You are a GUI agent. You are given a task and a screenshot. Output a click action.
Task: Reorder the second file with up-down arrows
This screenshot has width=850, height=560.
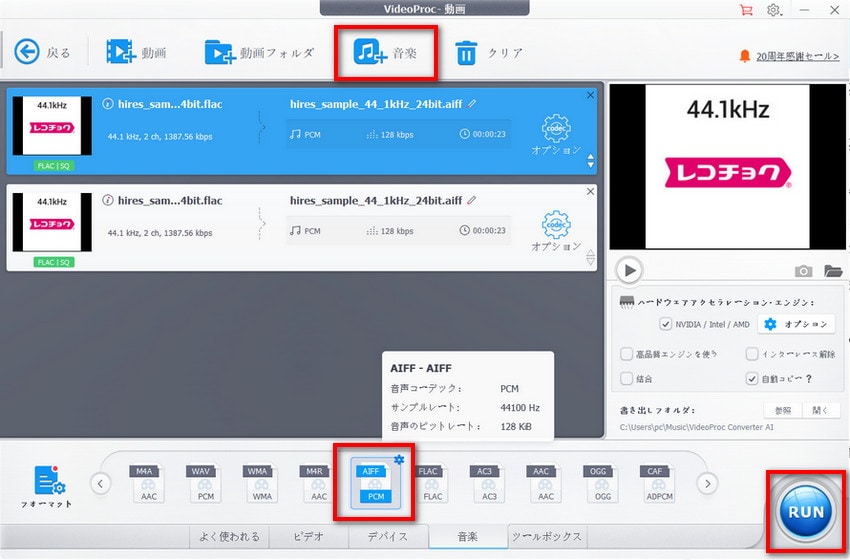[590, 258]
